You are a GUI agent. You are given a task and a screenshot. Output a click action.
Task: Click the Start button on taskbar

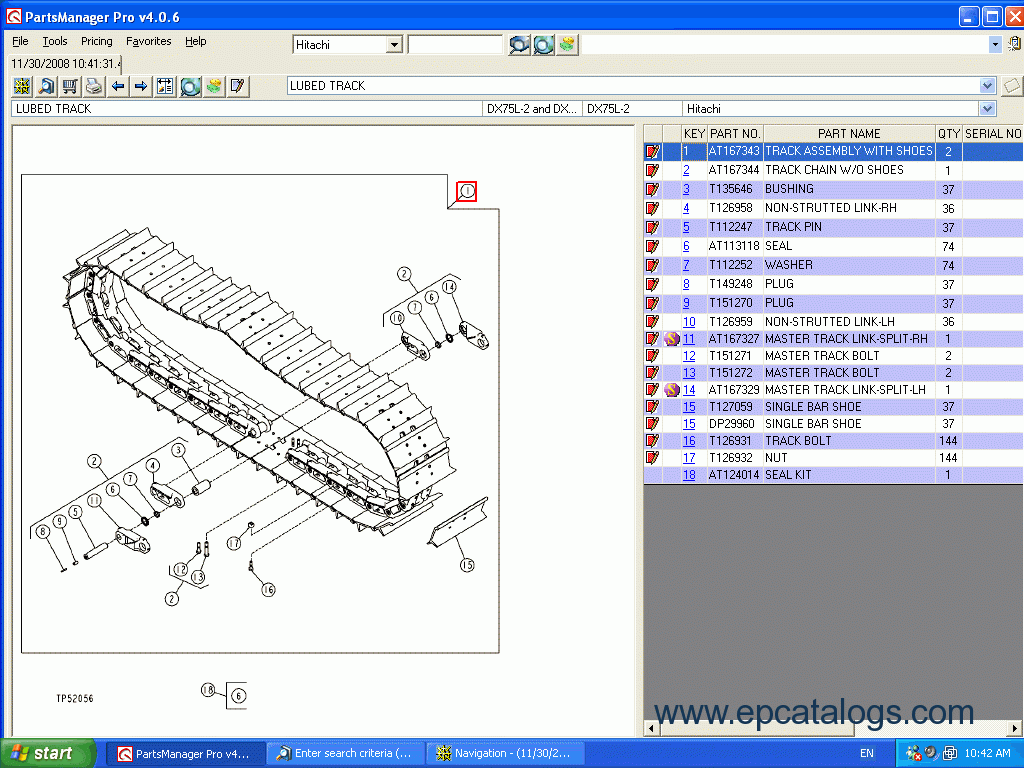[x=47, y=754]
